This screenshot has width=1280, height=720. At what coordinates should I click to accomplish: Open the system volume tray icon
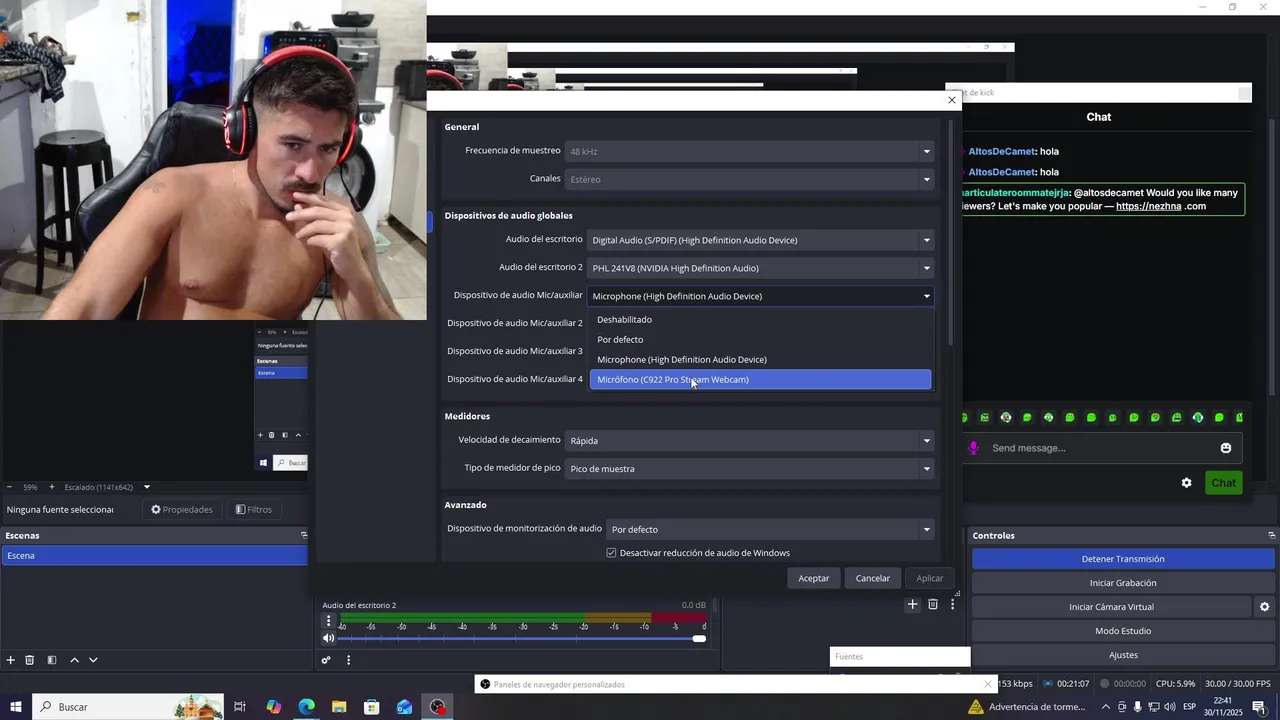[1170, 707]
